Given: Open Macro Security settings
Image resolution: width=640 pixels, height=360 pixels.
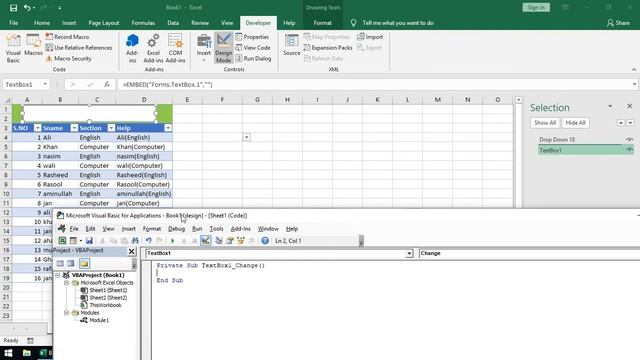Looking at the screenshot, I should tap(69, 58).
